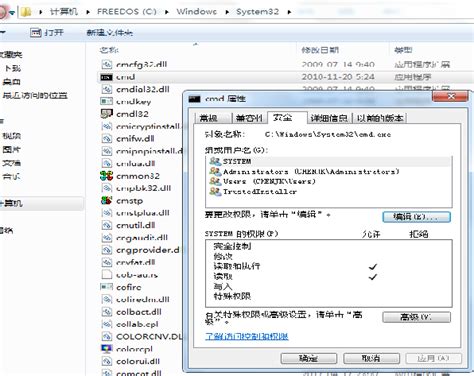Open 文档 library in navigation pane
The image size is (474, 376).
tap(11, 163)
